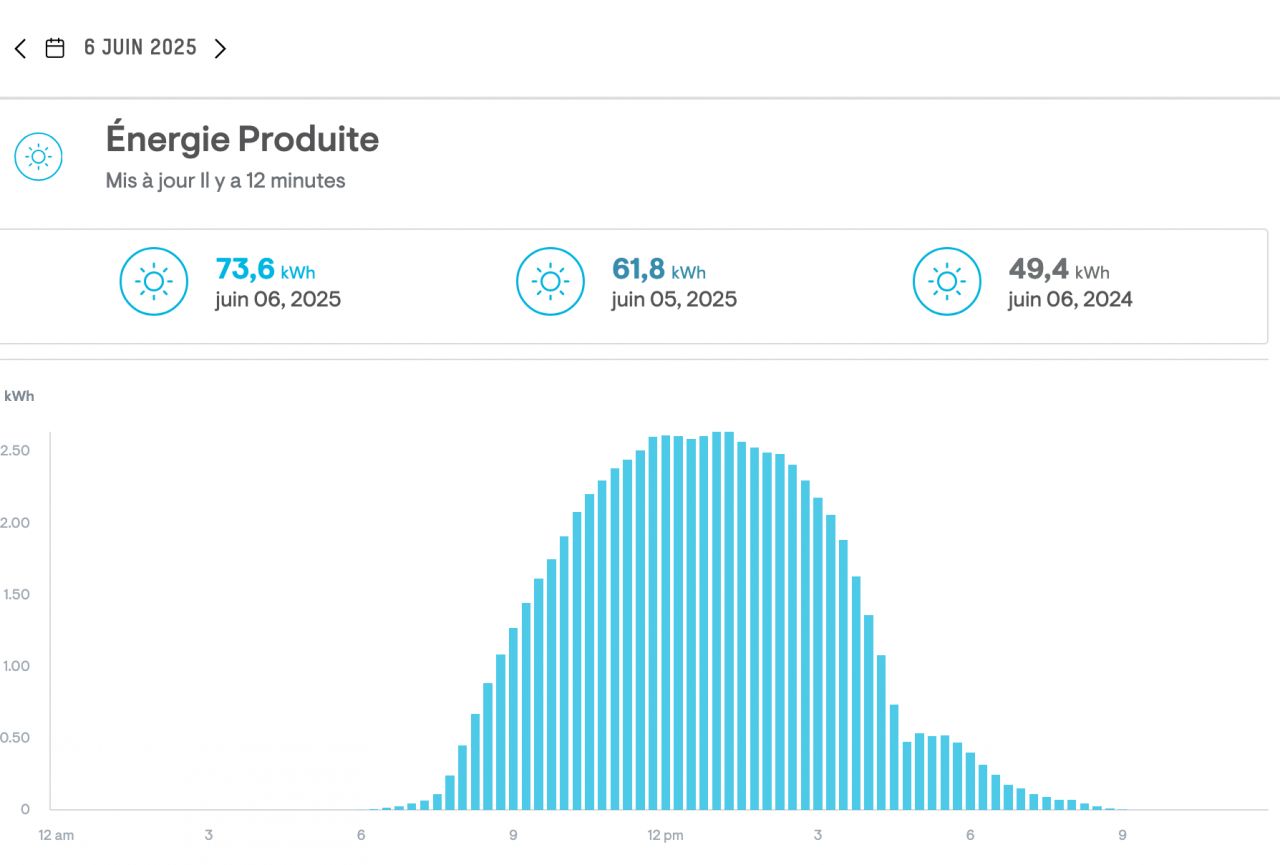Click the sun icon beside 49,4 kWh
1280x865 pixels.
pyautogui.click(x=947, y=282)
